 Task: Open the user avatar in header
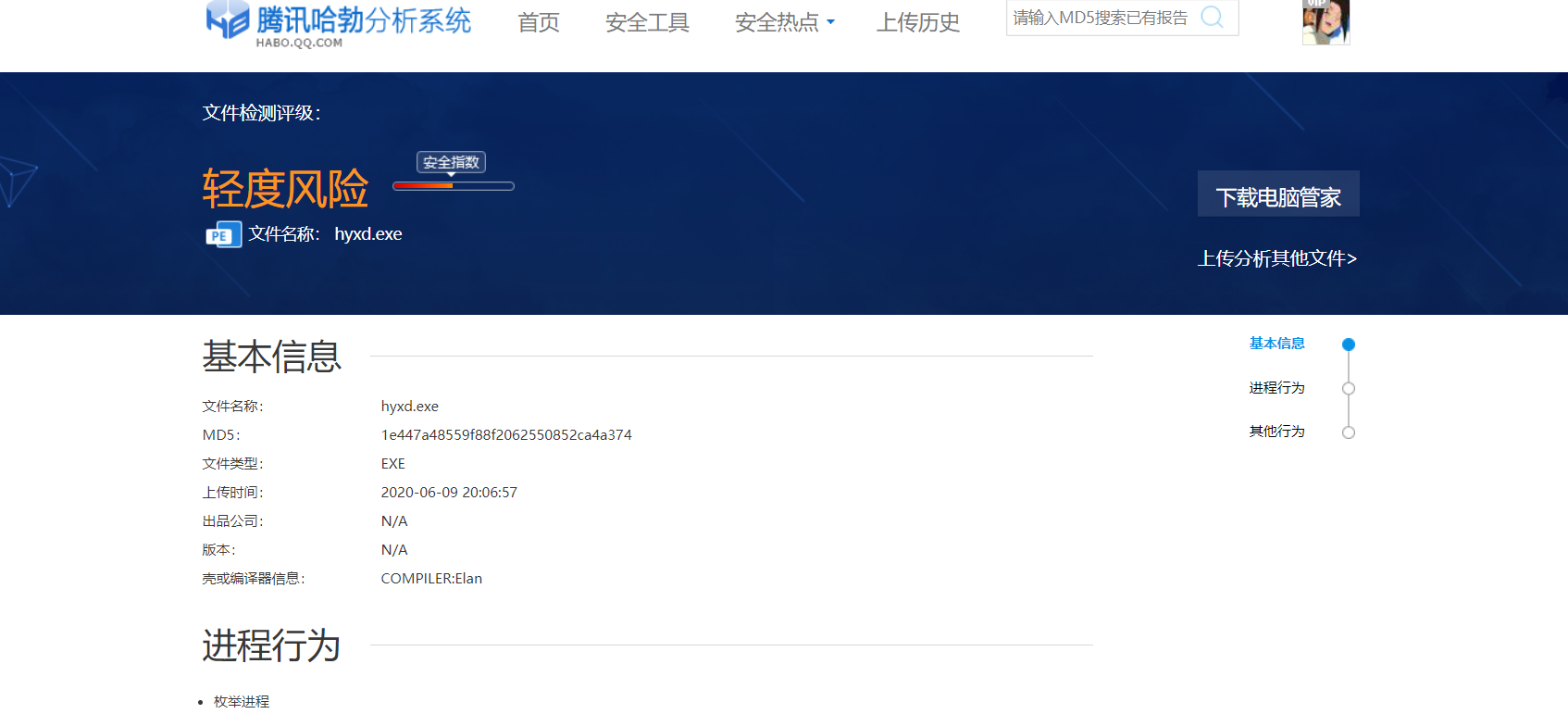(x=1325, y=22)
